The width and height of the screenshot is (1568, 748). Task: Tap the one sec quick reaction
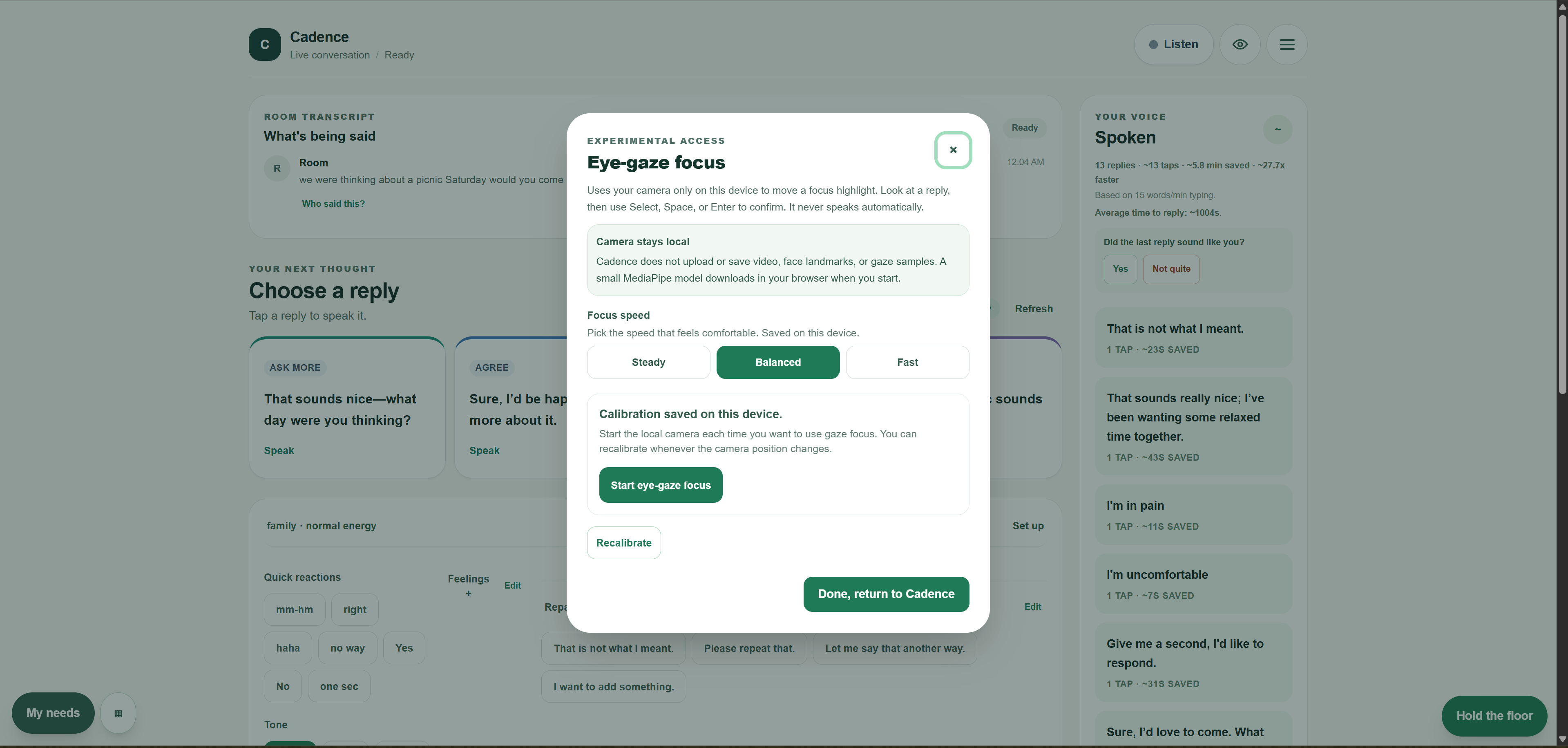click(339, 686)
